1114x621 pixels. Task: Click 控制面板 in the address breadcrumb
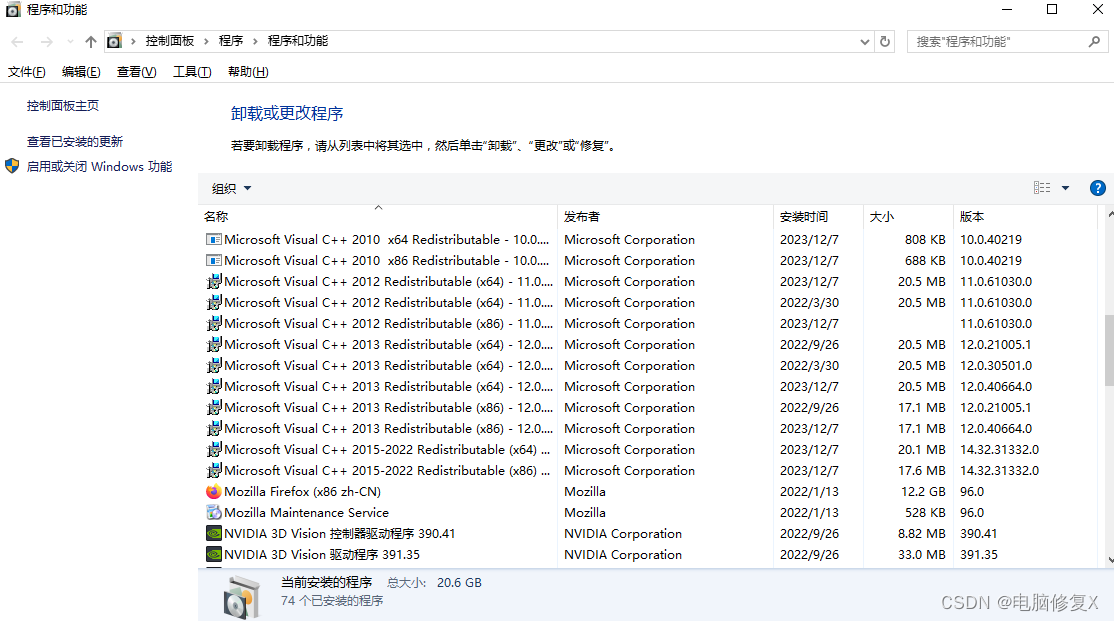tap(170, 41)
